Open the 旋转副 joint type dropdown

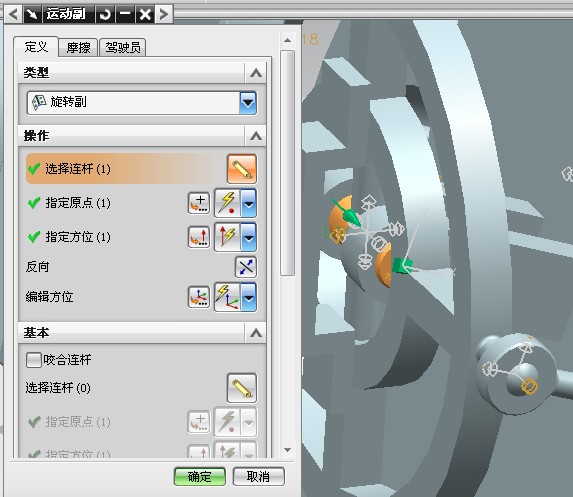pos(248,103)
